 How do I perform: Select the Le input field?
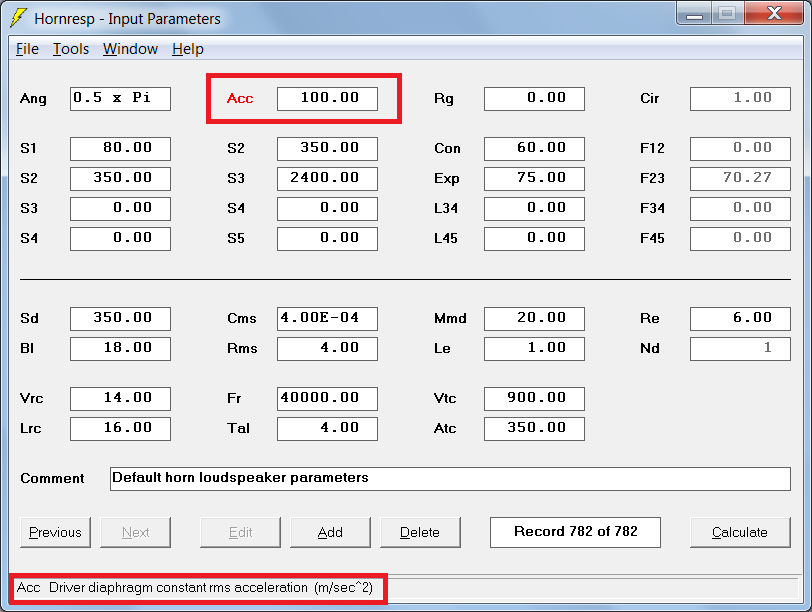click(x=534, y=348)
